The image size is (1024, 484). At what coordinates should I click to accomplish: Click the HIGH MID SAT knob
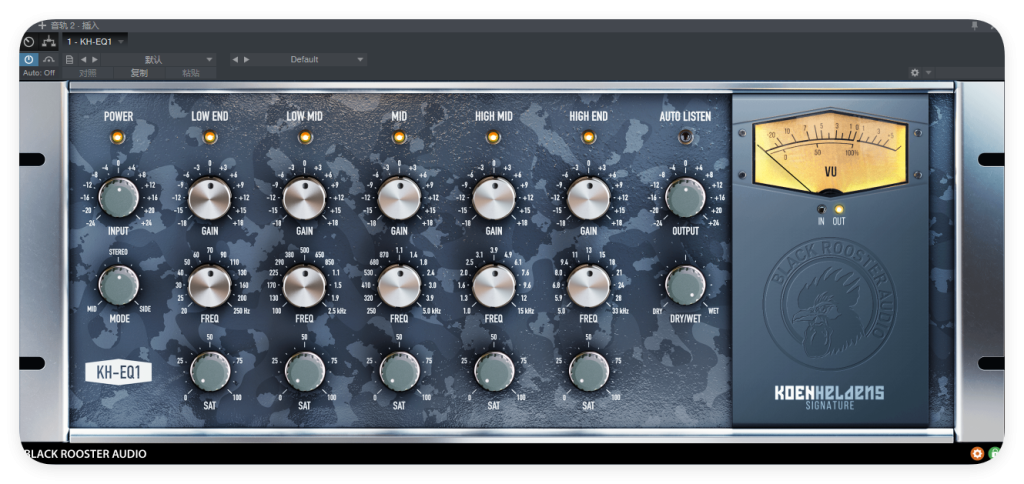[x=494, y=372]
